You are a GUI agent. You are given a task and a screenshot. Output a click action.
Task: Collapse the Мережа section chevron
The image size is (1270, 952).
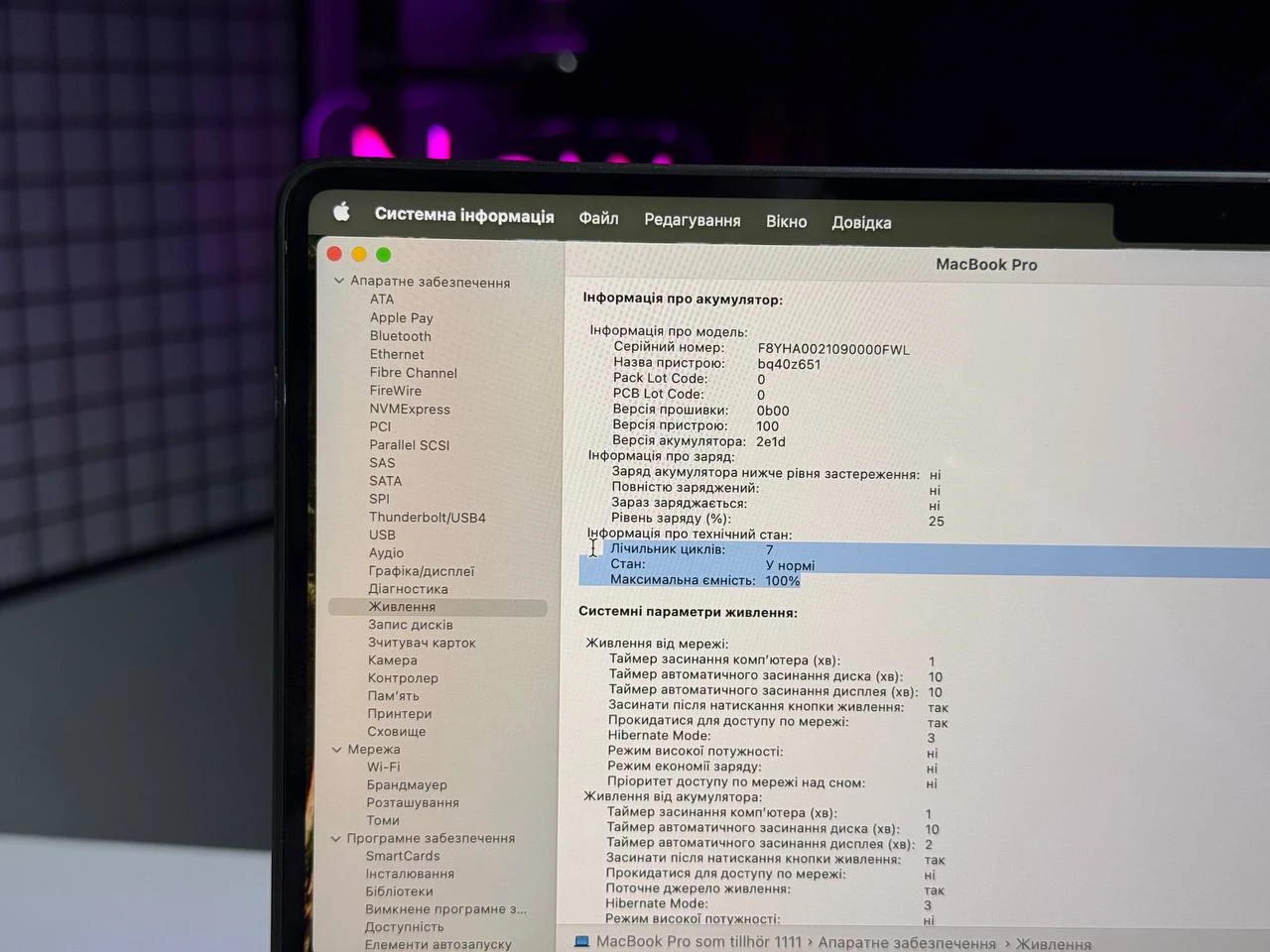tap(337, 750)
